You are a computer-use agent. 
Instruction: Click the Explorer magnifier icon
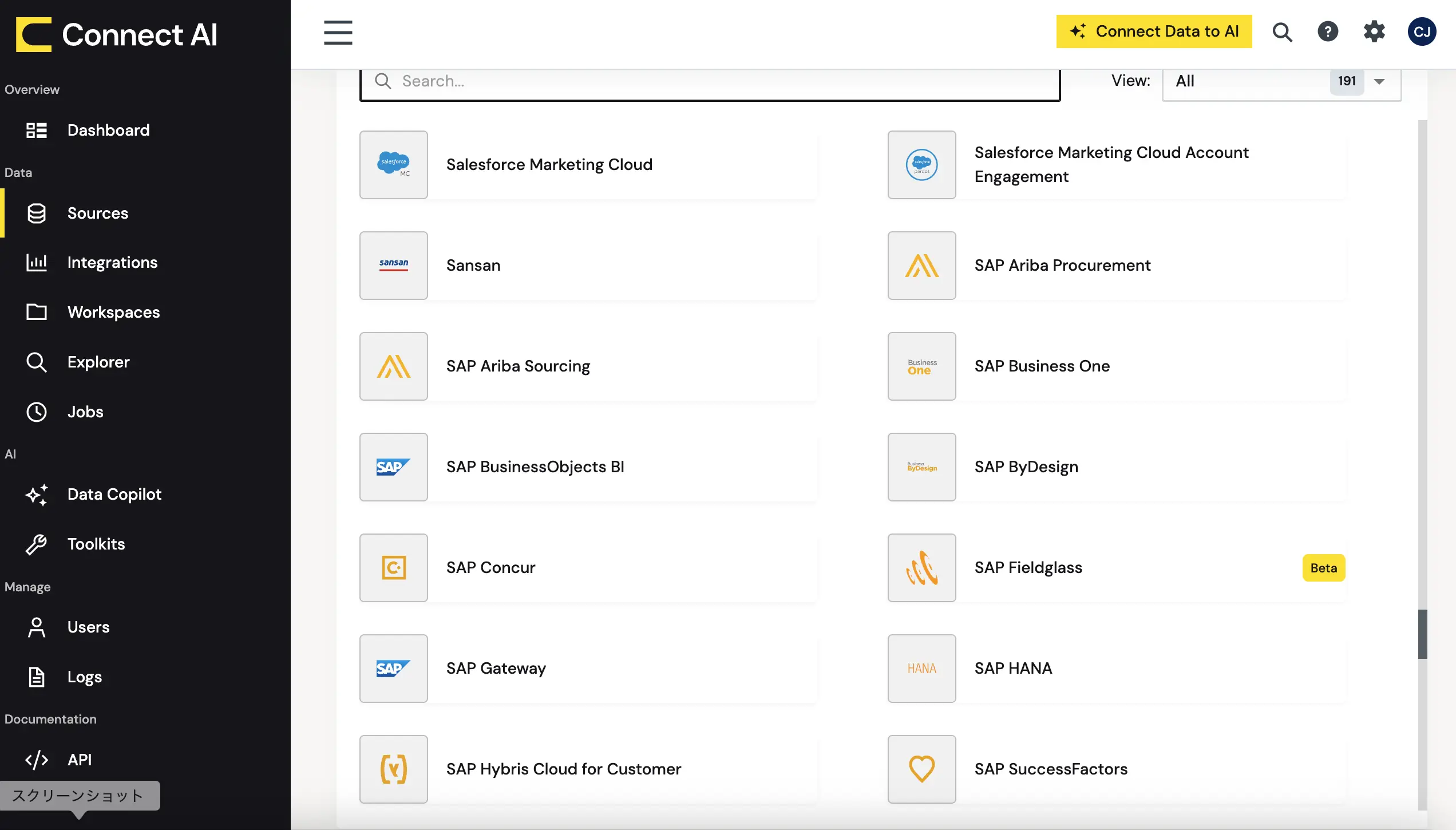click(x=37, y=362)
